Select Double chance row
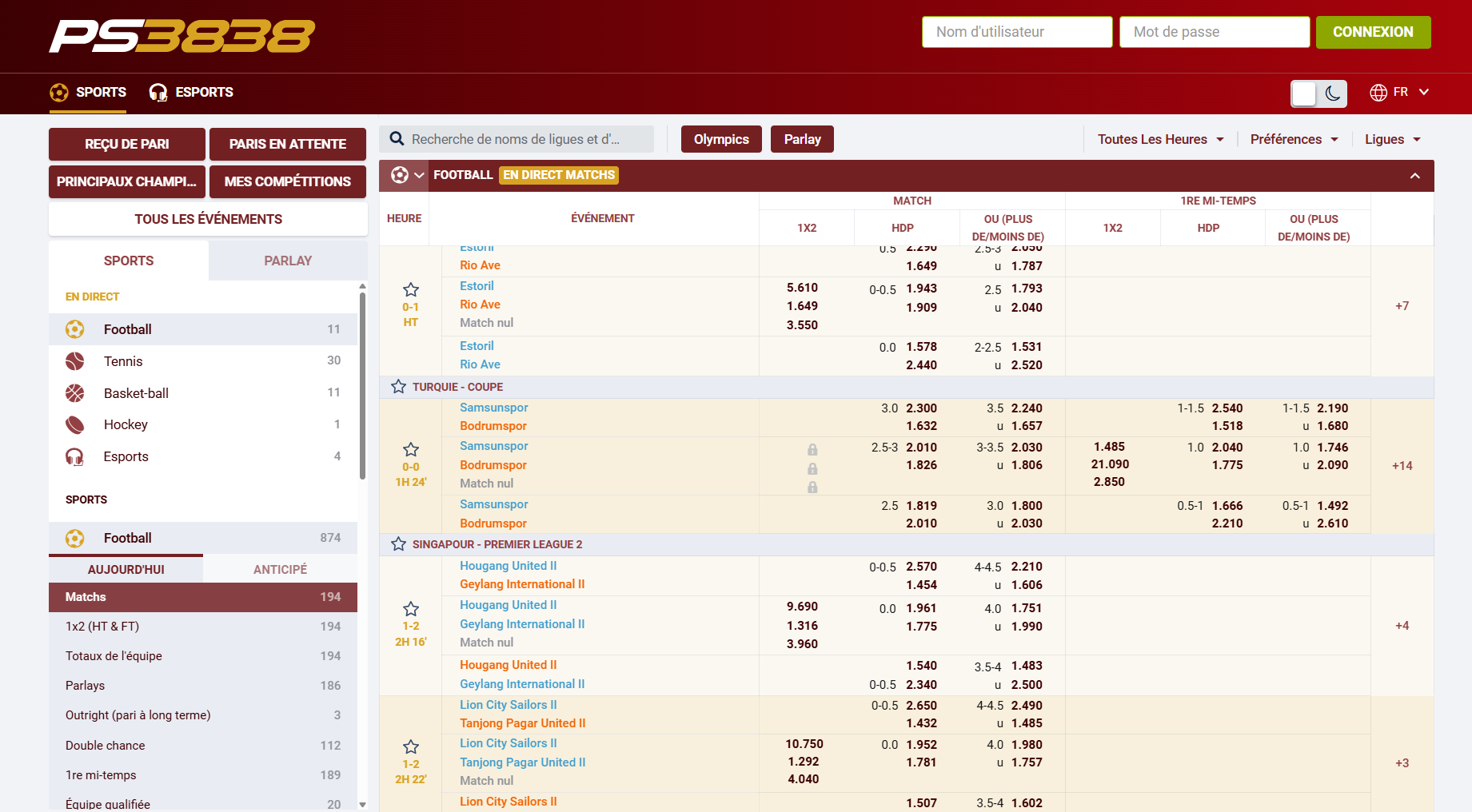Image resolution: width=1472 pixels, height=812 pixels. pyautogui.click(x=203, y=746)
